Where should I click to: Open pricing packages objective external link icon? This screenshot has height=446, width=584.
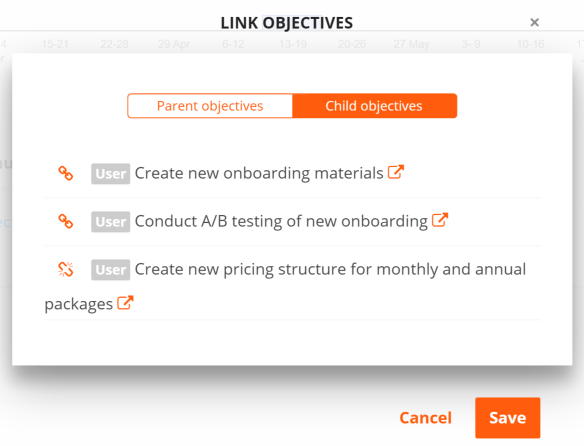tap(125, 303)
